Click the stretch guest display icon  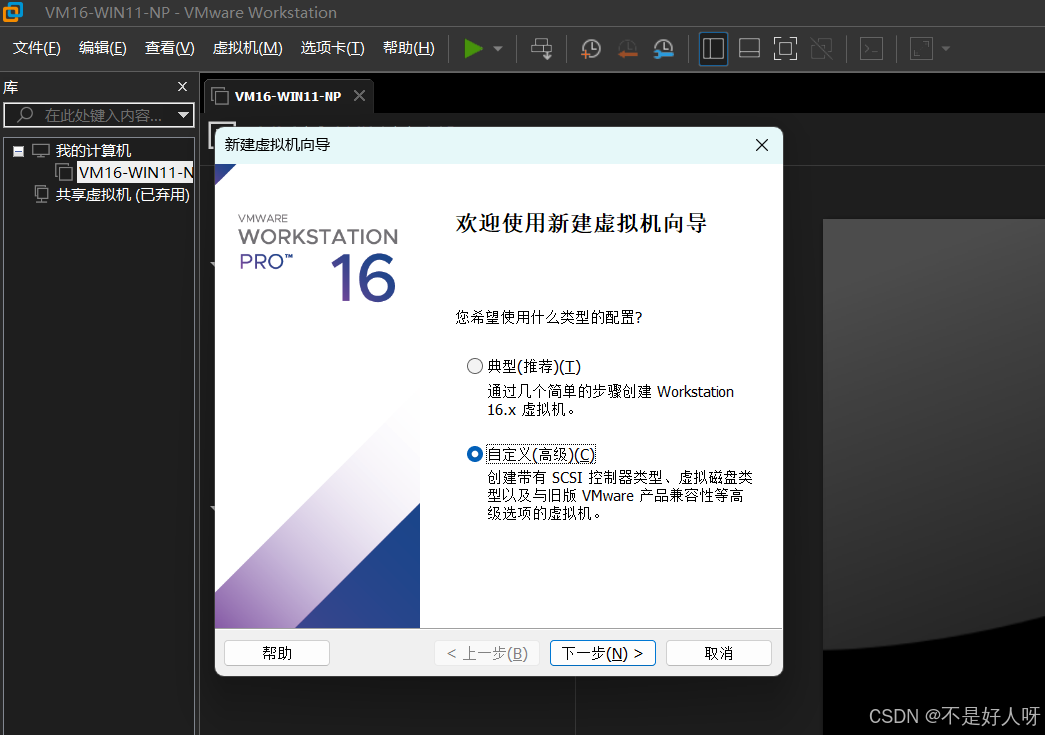[921, 49]
